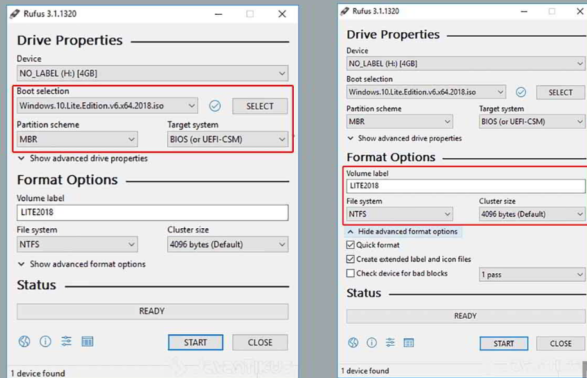This screenshot has width=587, height=378.
Task: Enable Check device for bad blocks
Action: [x=350, y=273]
